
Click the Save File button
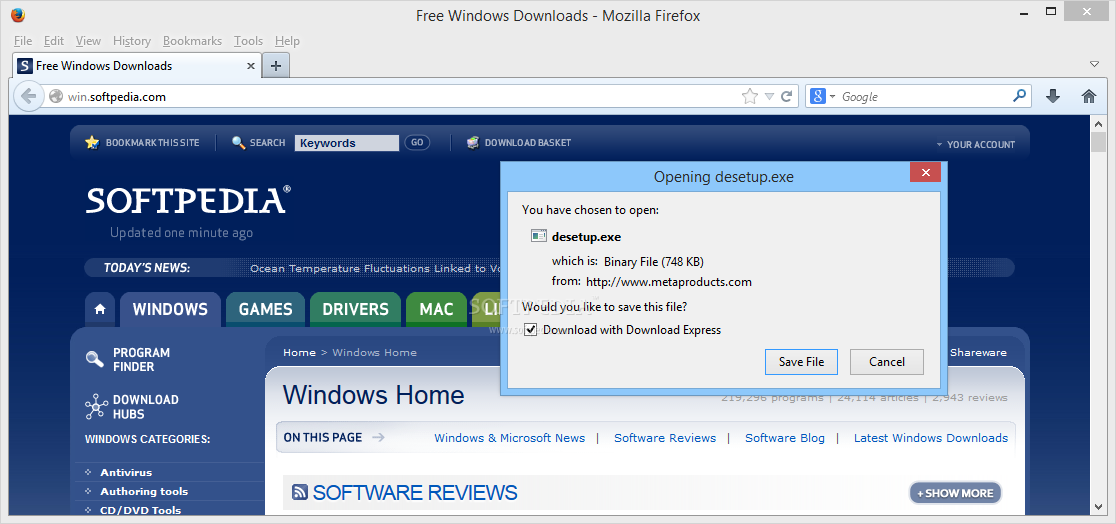tap(801, 362)
